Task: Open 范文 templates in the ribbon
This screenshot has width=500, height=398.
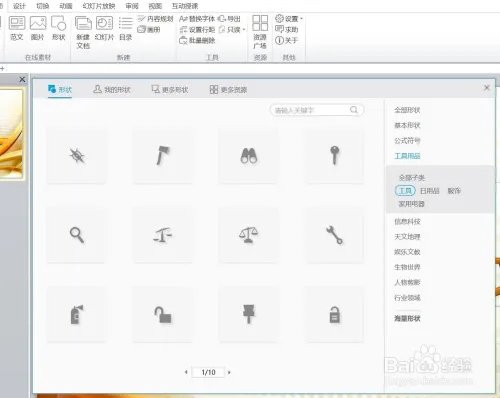Action: click(x=17, y=28)
